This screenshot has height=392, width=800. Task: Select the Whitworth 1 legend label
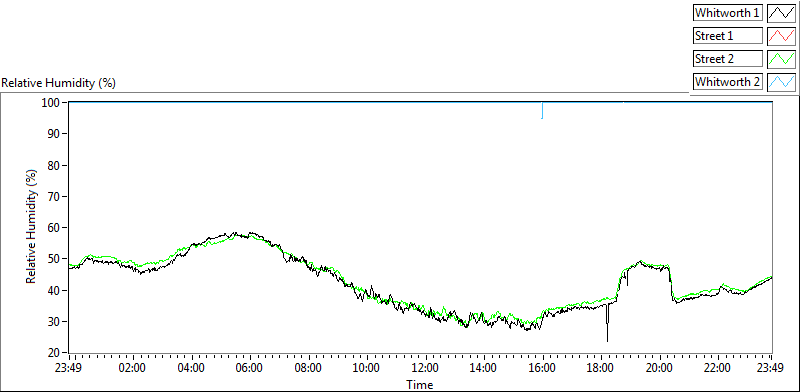click(x=728, y=13)
